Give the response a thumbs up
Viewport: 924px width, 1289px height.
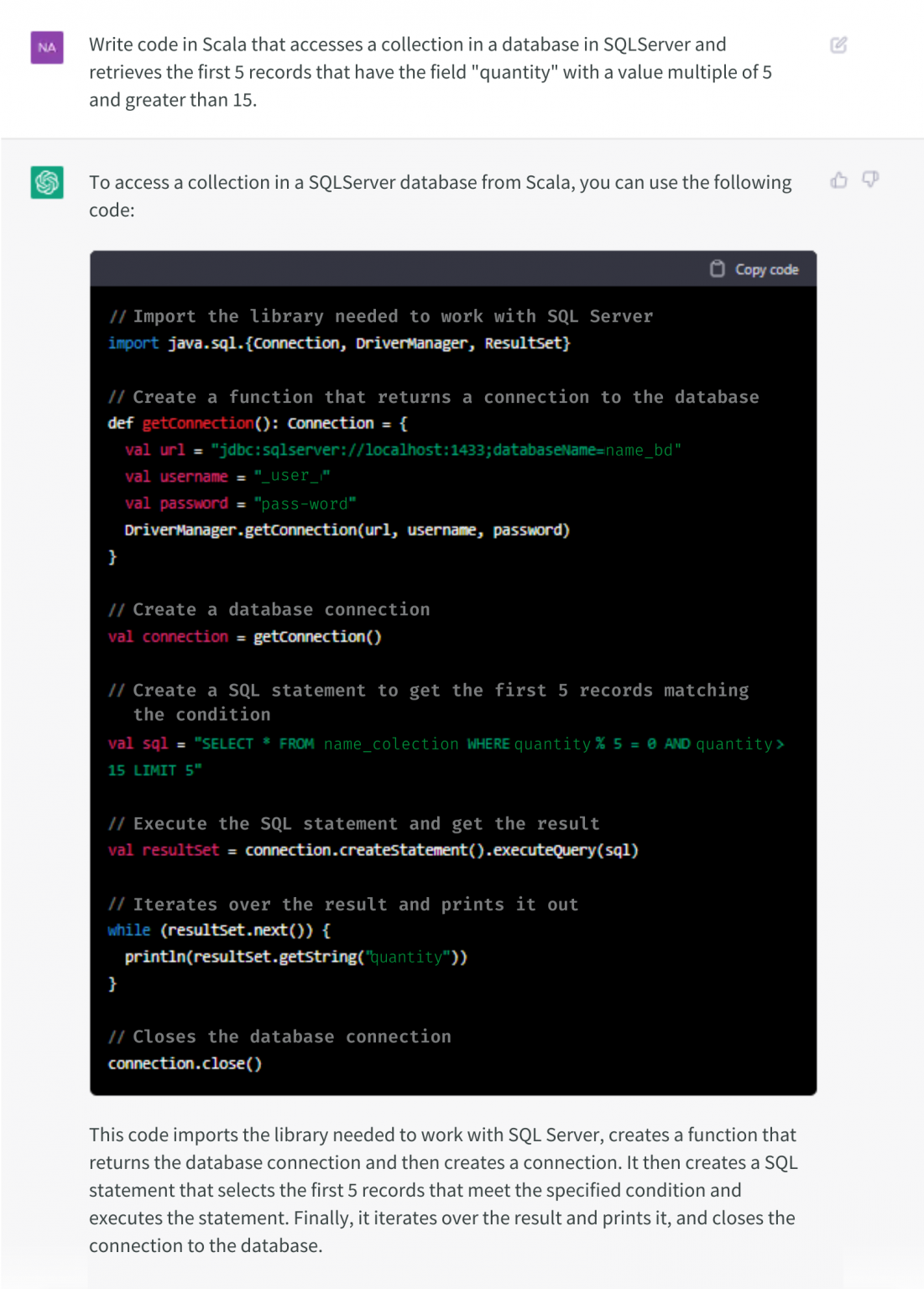[x=838, y=180]
